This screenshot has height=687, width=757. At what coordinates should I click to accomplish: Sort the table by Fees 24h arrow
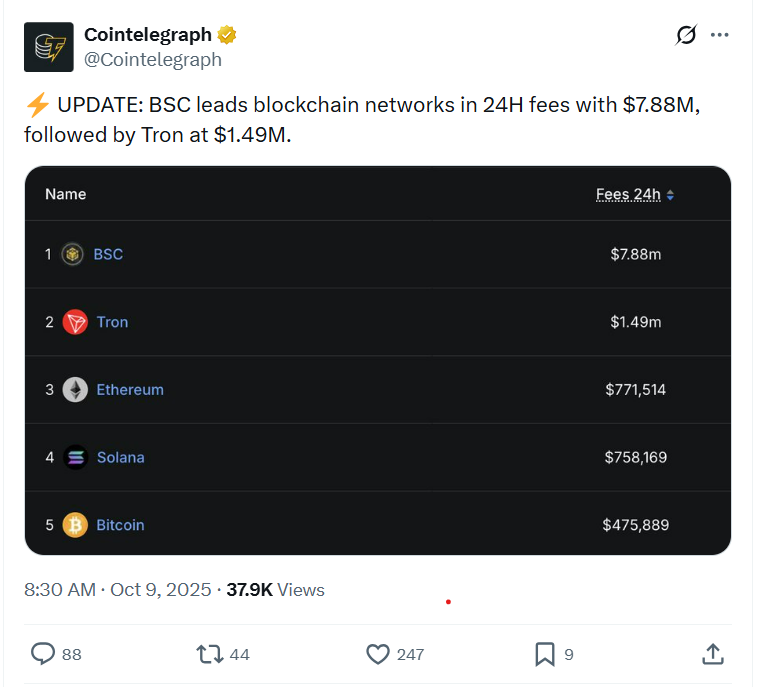[670, 195]
